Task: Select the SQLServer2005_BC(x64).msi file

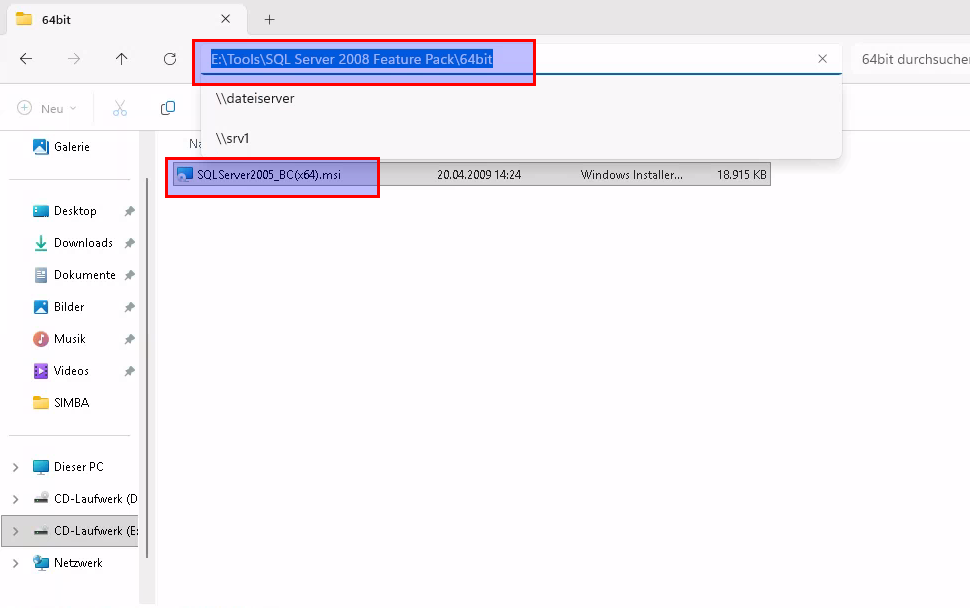Action: [x=268, y=174]
